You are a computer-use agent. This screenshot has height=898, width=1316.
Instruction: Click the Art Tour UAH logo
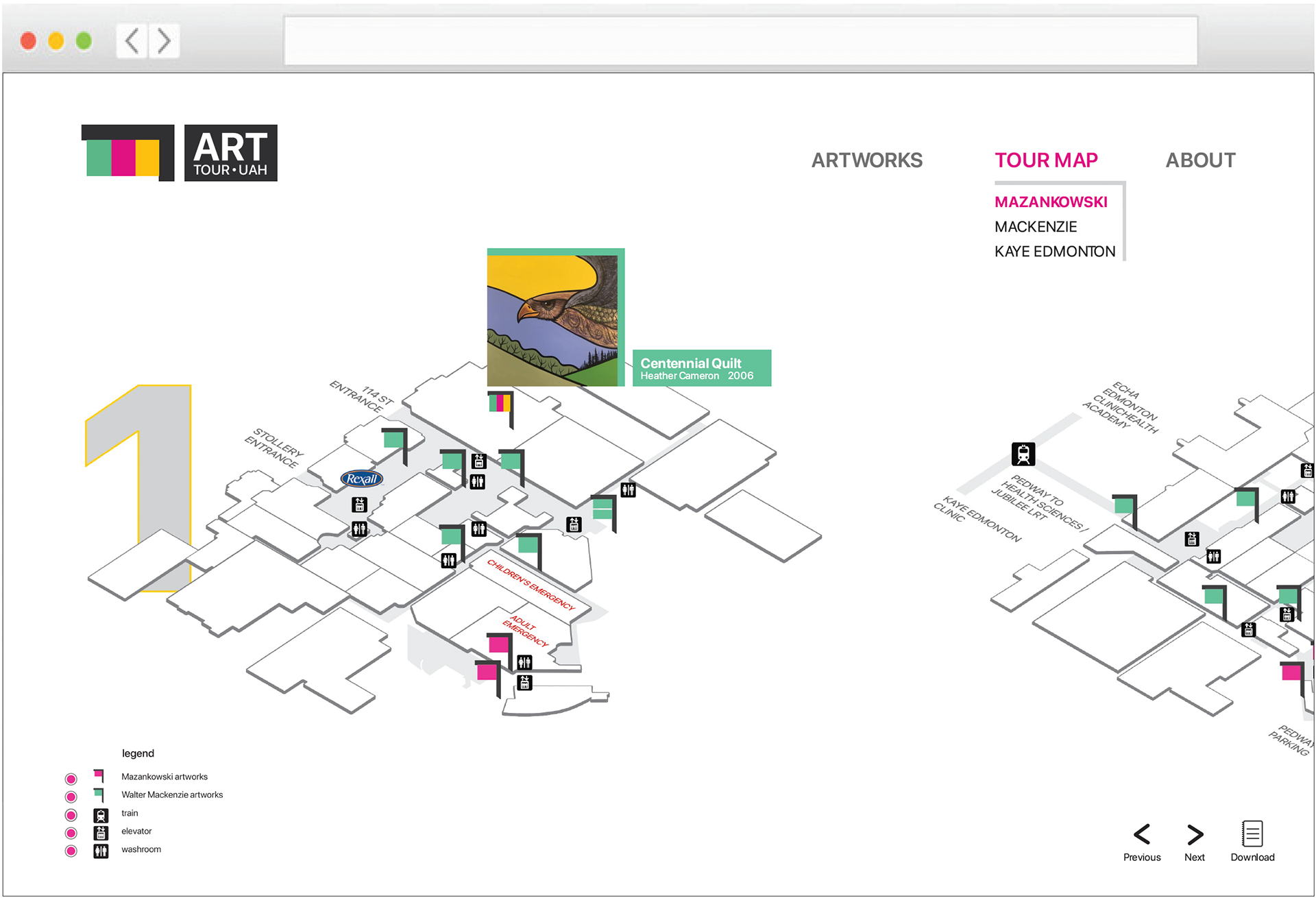179,153
